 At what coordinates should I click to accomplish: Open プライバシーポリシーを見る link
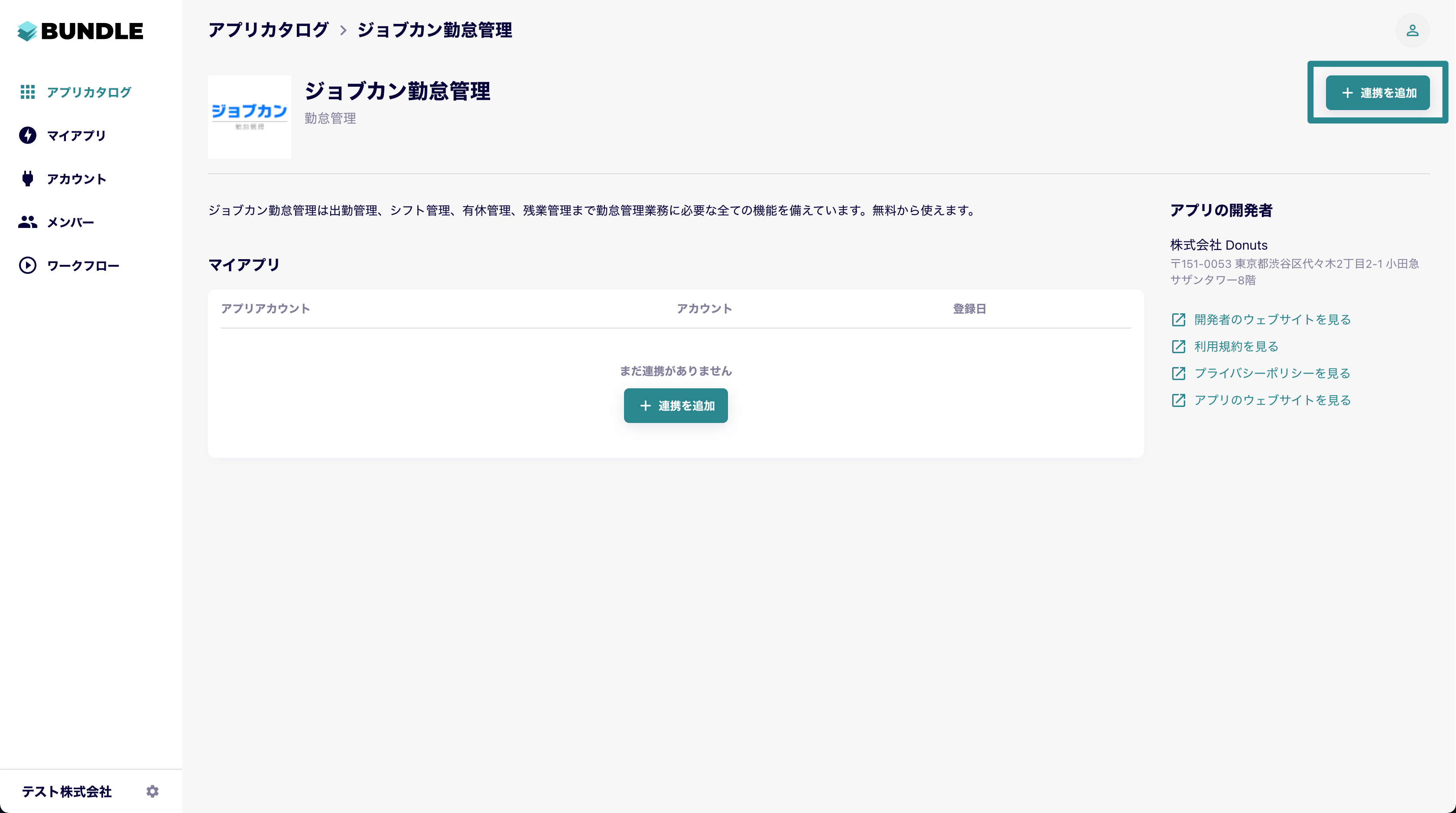[x=1272, y=373]
